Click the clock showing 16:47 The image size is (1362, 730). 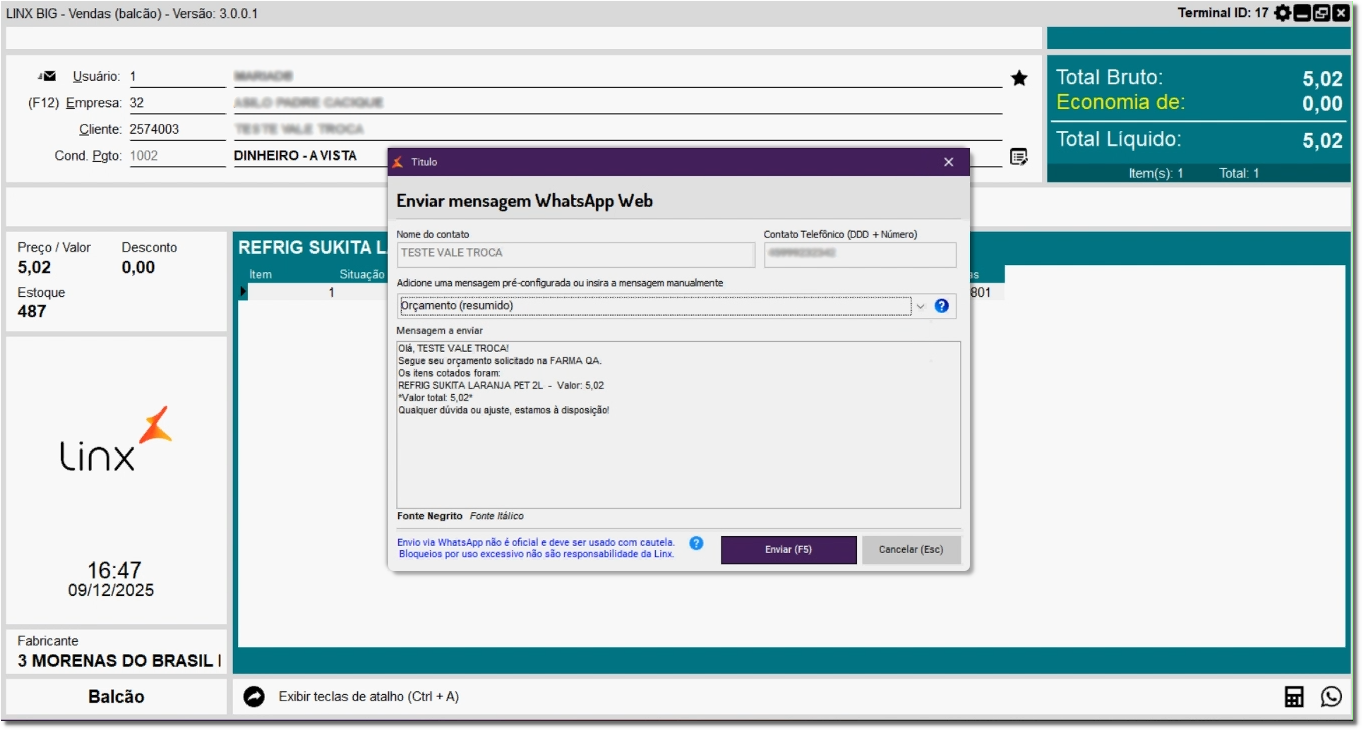(114, 570)
